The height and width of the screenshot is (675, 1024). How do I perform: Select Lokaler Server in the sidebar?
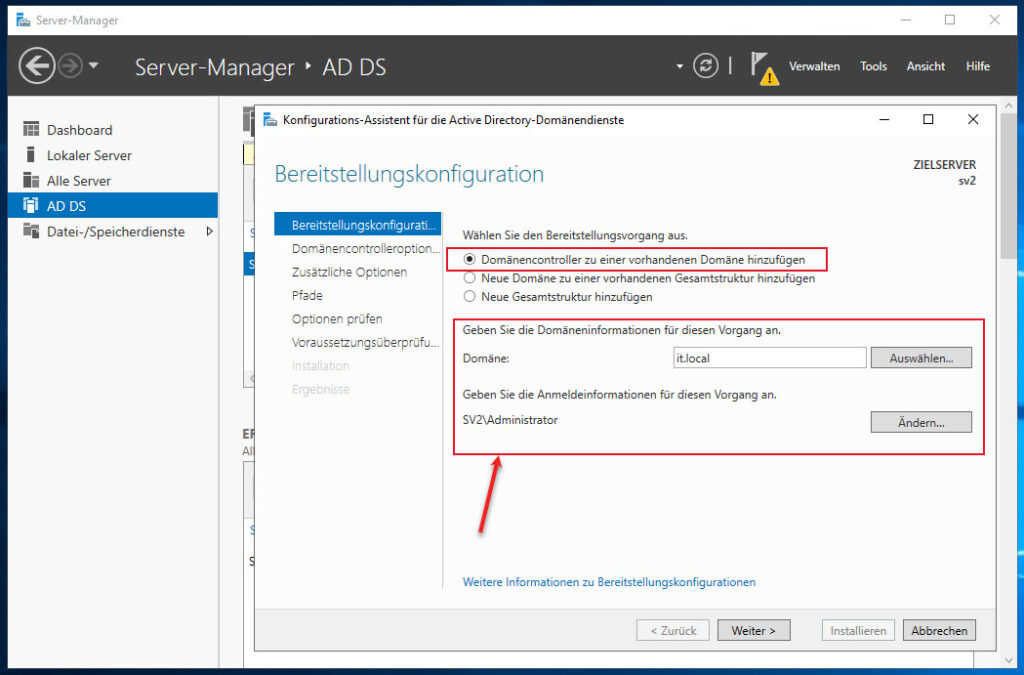coord(112,155)
